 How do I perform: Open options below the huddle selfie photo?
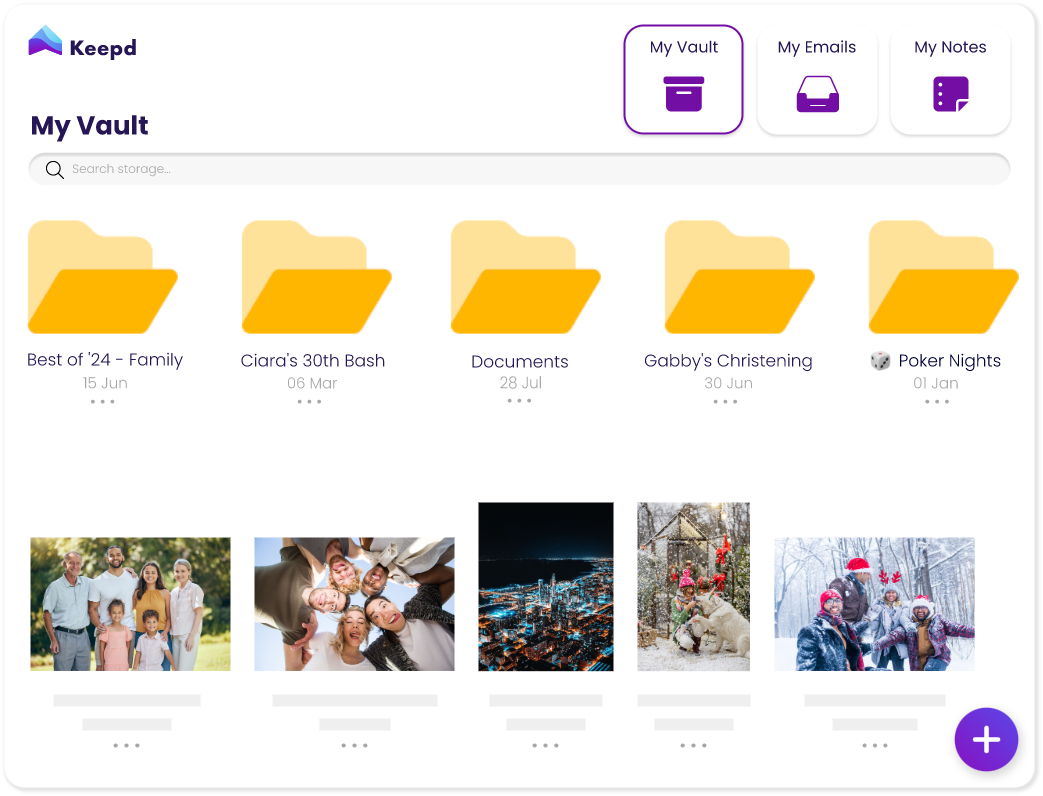click(x=354, y=745)
